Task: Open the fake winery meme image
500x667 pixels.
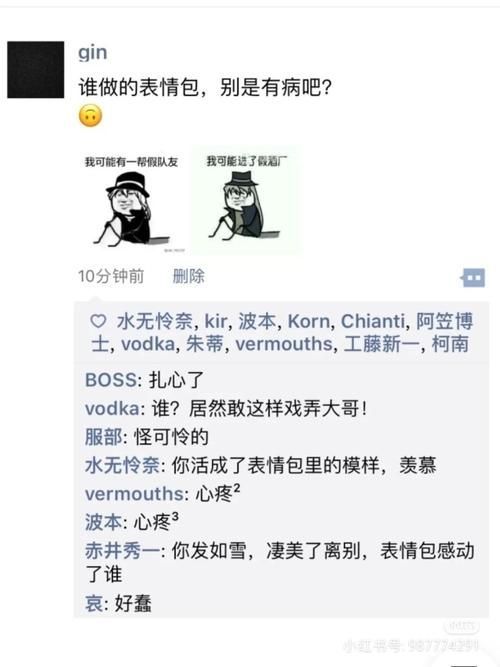Action: point(246,200)
